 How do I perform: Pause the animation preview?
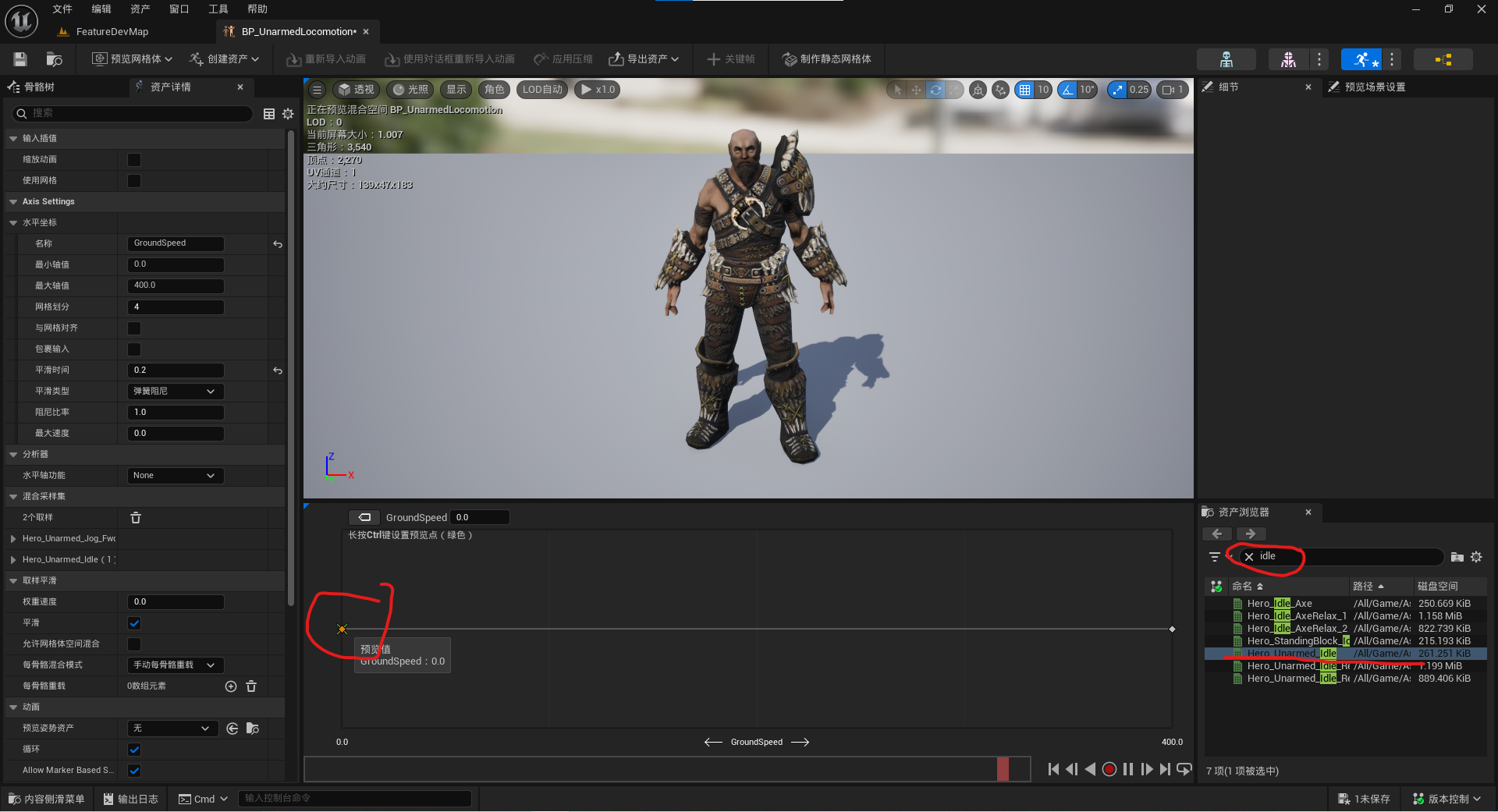[1128, 769]
